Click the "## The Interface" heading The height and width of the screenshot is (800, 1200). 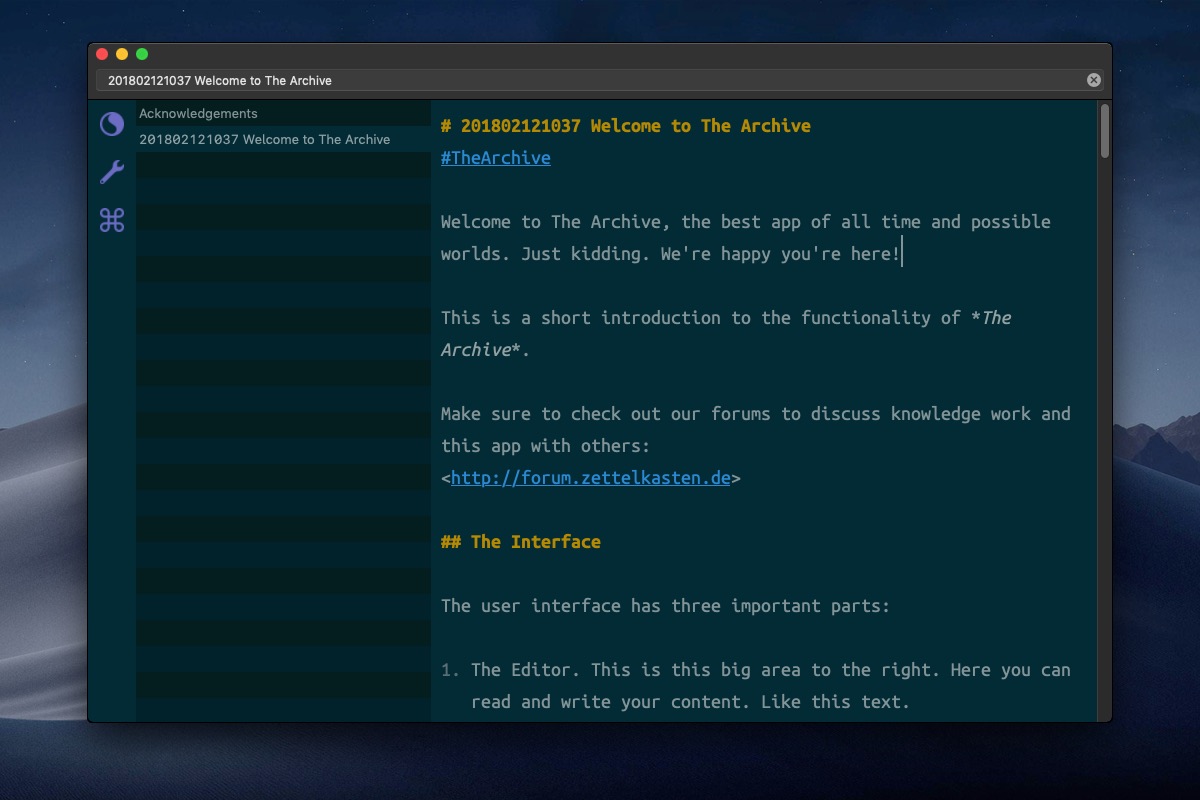pos(521,542)
